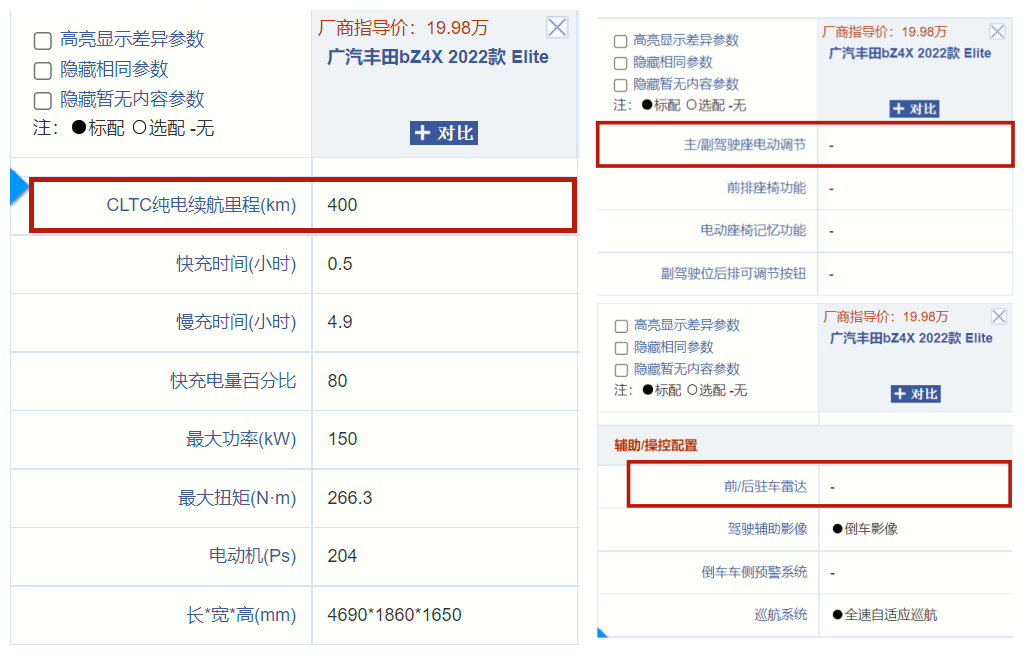Select the torque value 266.3

[x=349, y=498]
